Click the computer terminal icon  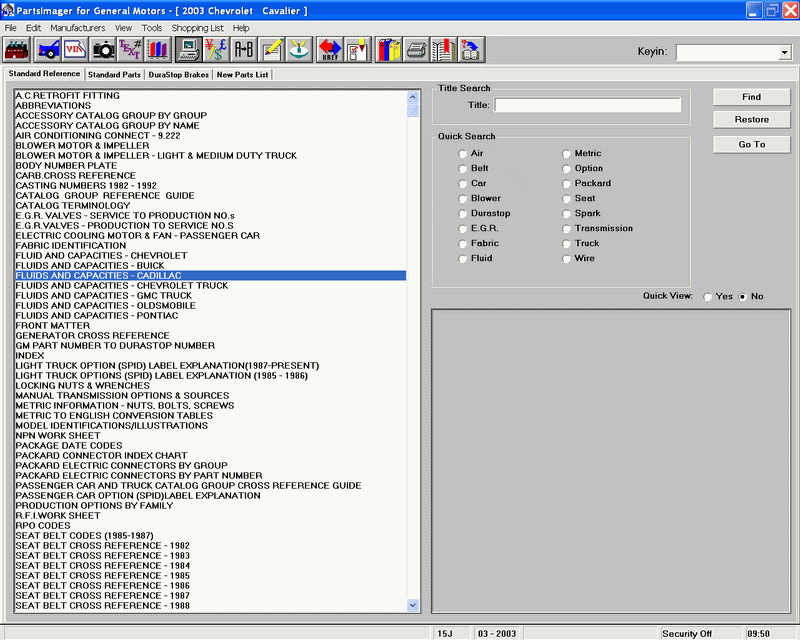pyautogui.click(x=189, y=50)
